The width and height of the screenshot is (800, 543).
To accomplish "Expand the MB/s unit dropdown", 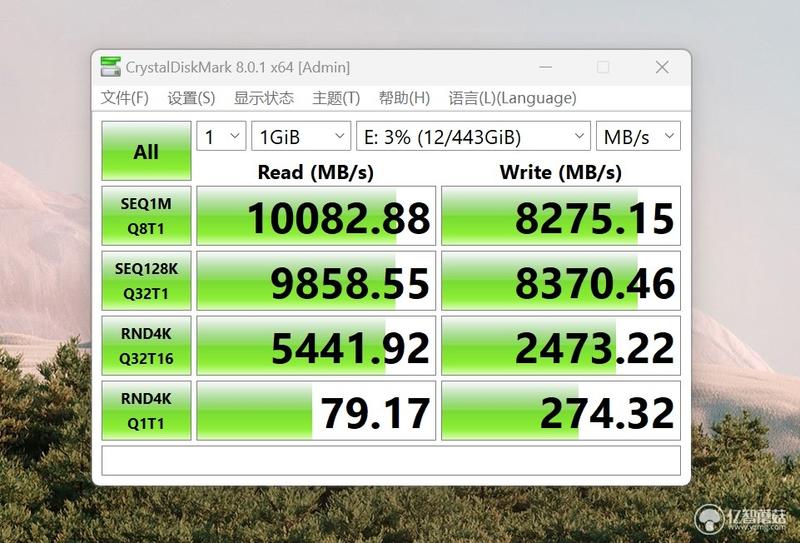I will click(638, 136).
